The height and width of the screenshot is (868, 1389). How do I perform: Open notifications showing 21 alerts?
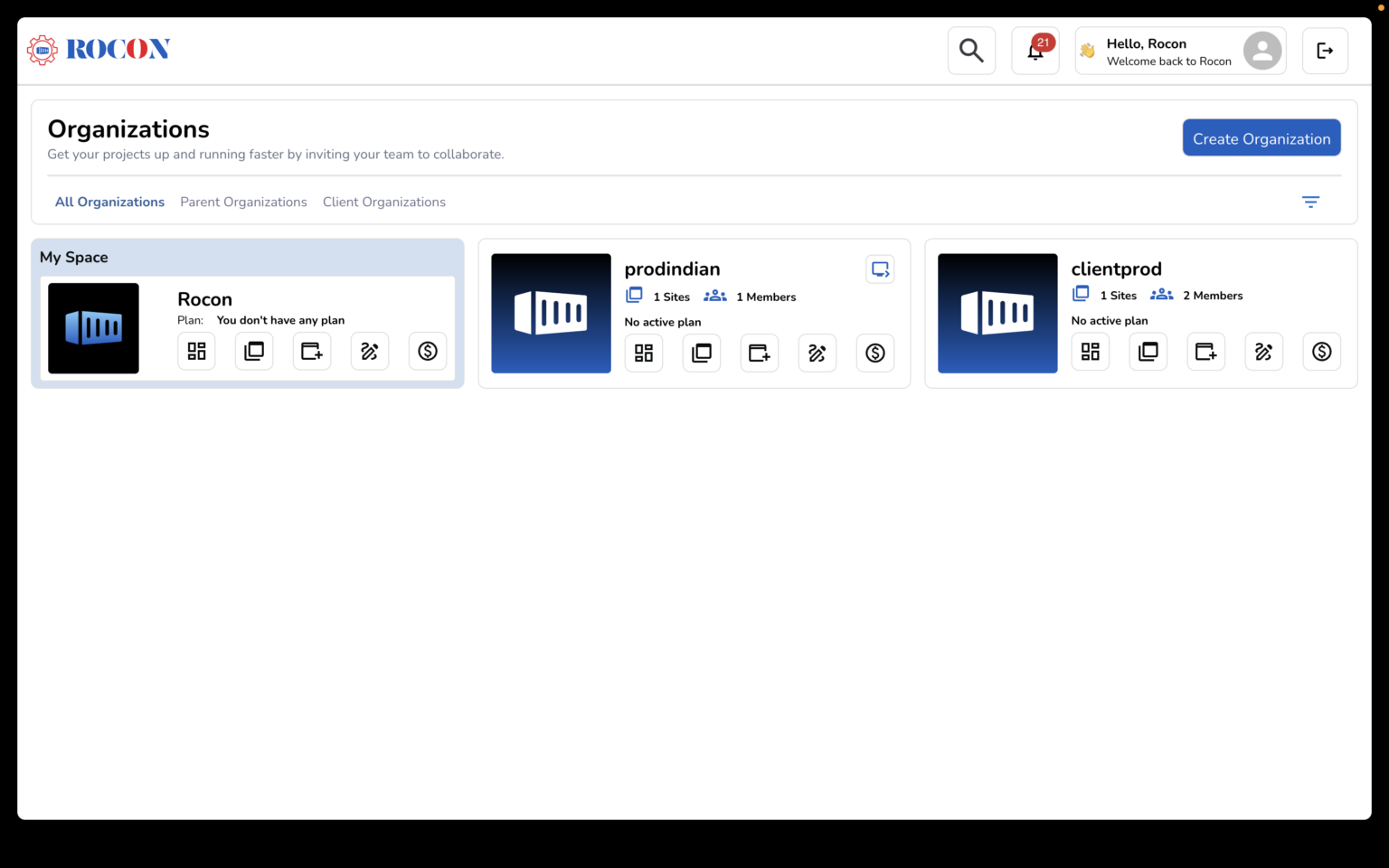coord(1035,51)
